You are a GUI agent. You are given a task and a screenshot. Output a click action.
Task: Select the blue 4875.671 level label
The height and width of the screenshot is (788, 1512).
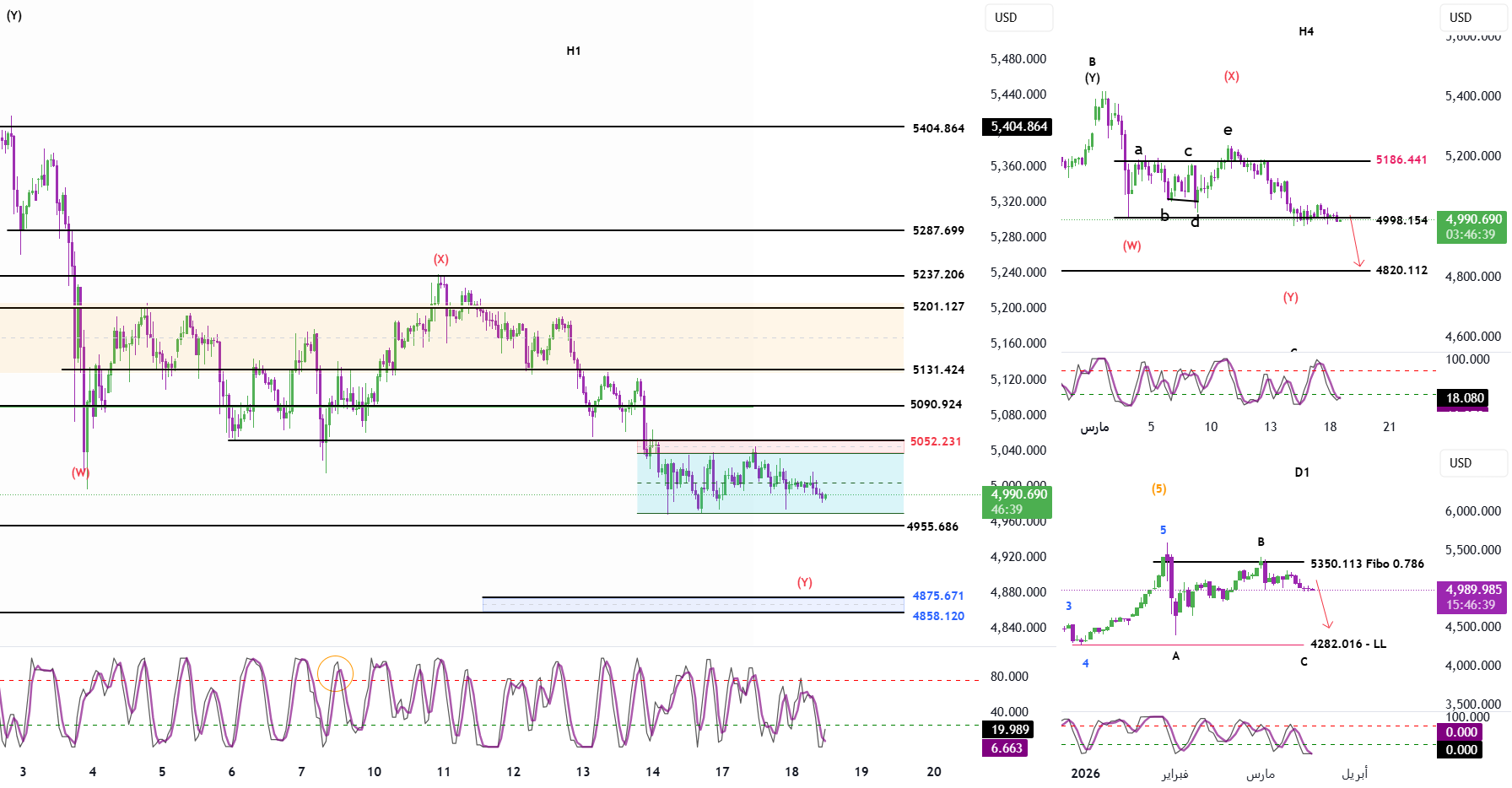pos(937,596)
